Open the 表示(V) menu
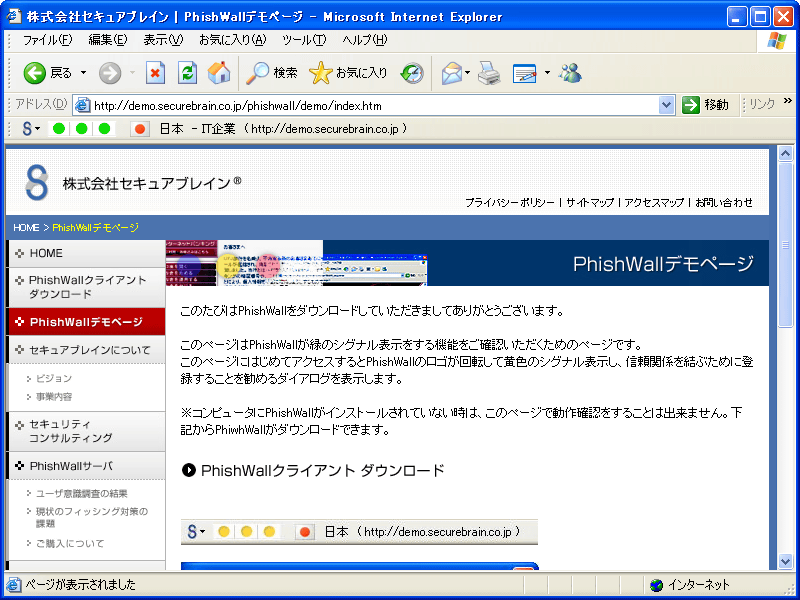Image resolution: width=800 pixels, height=600 pixels. pyautogui.click(x=163, y=40)
